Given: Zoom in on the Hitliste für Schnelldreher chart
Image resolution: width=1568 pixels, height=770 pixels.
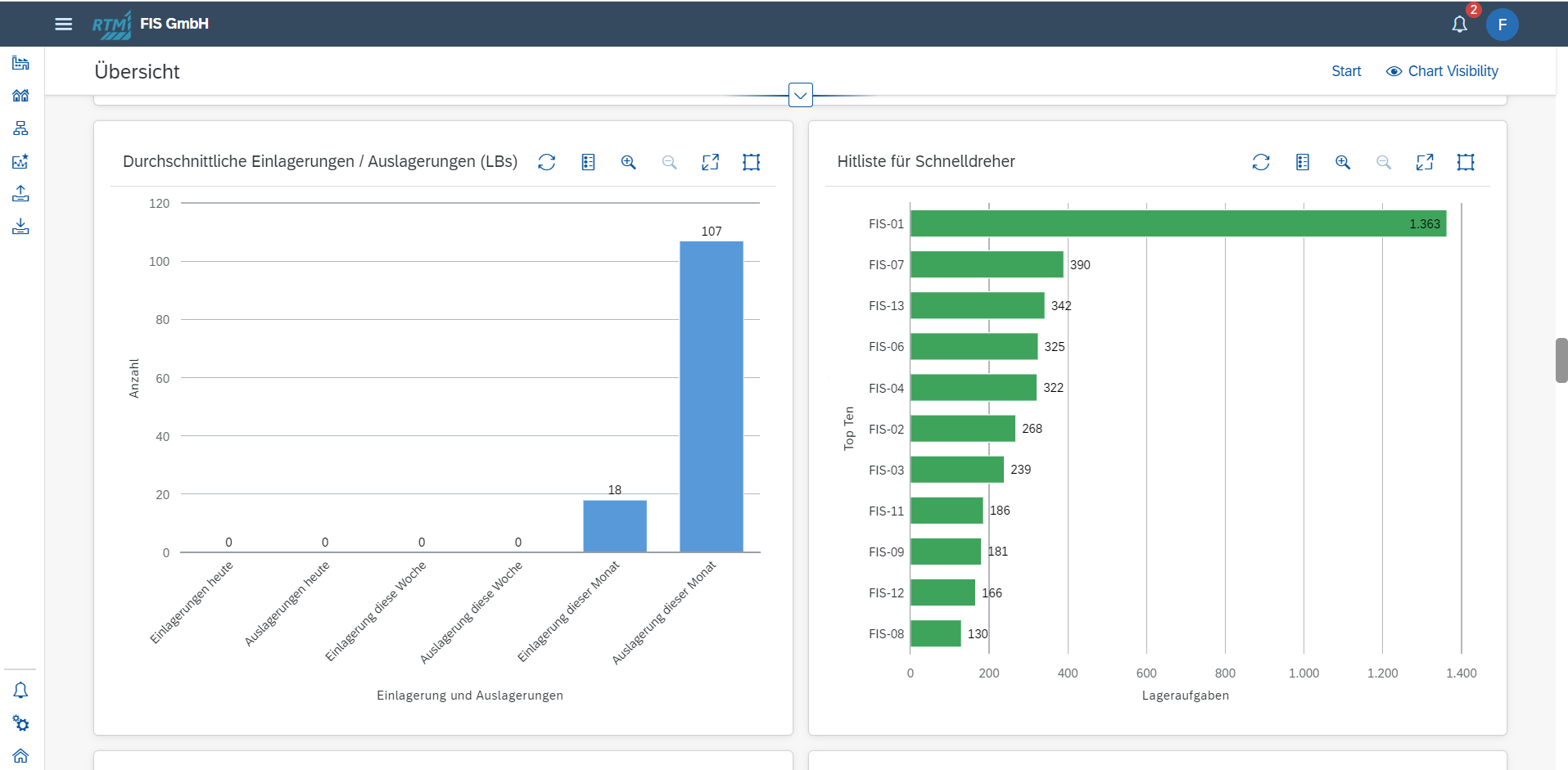Looking at the screenshot, I should 1343,162.
